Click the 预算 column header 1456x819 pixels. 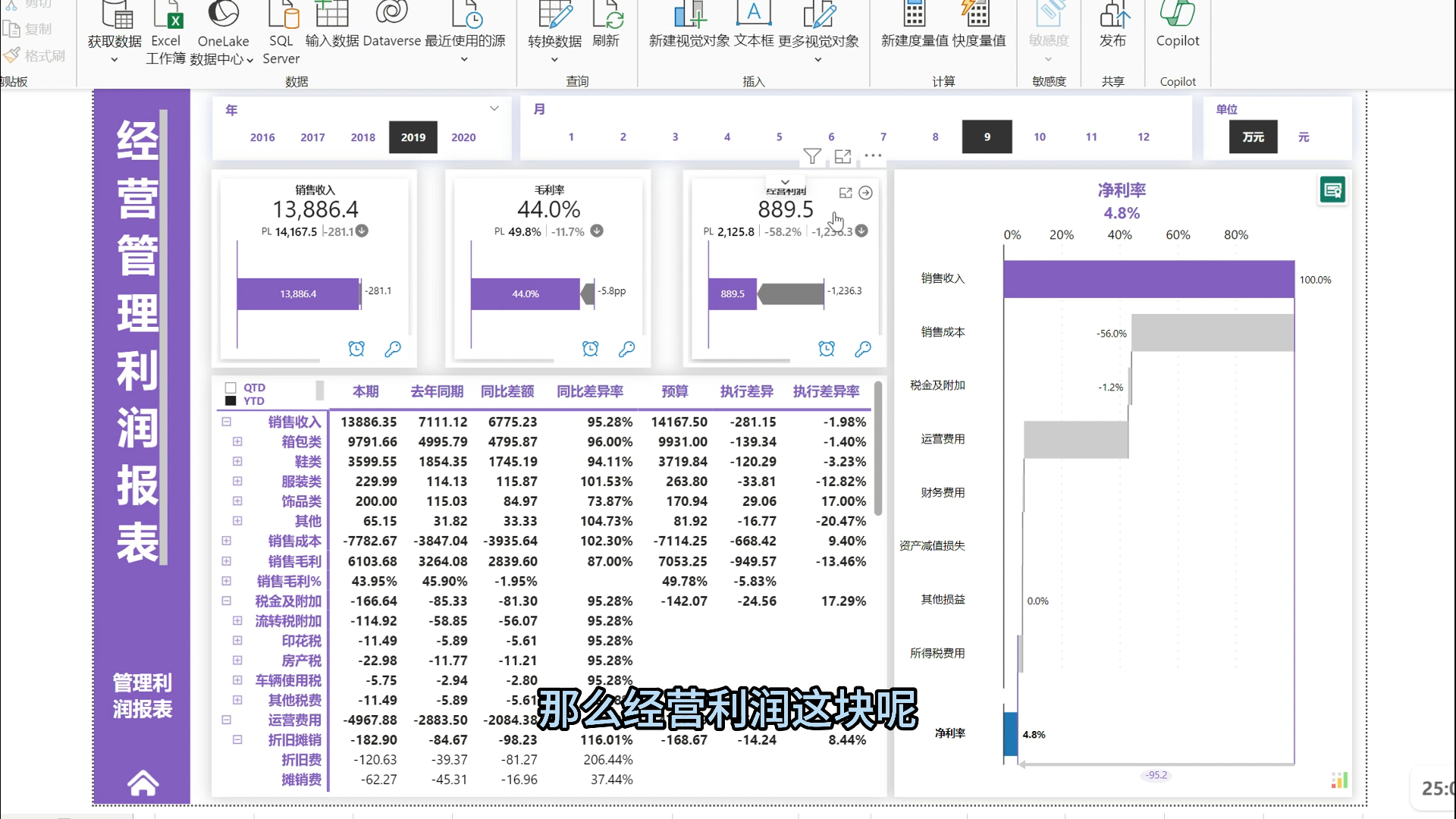coord(675,391)
